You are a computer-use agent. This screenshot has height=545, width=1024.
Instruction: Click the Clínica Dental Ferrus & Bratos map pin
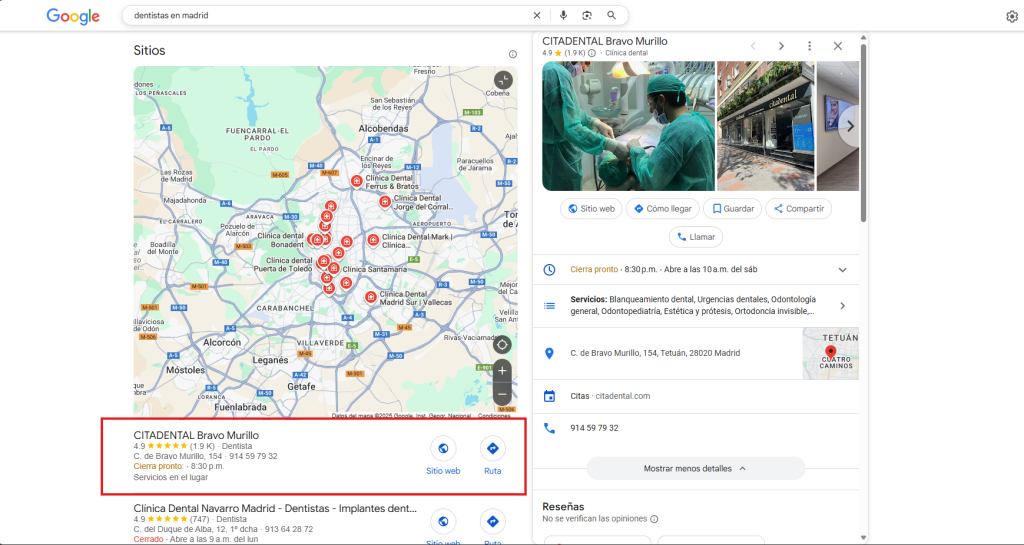[x=357, y=181]
